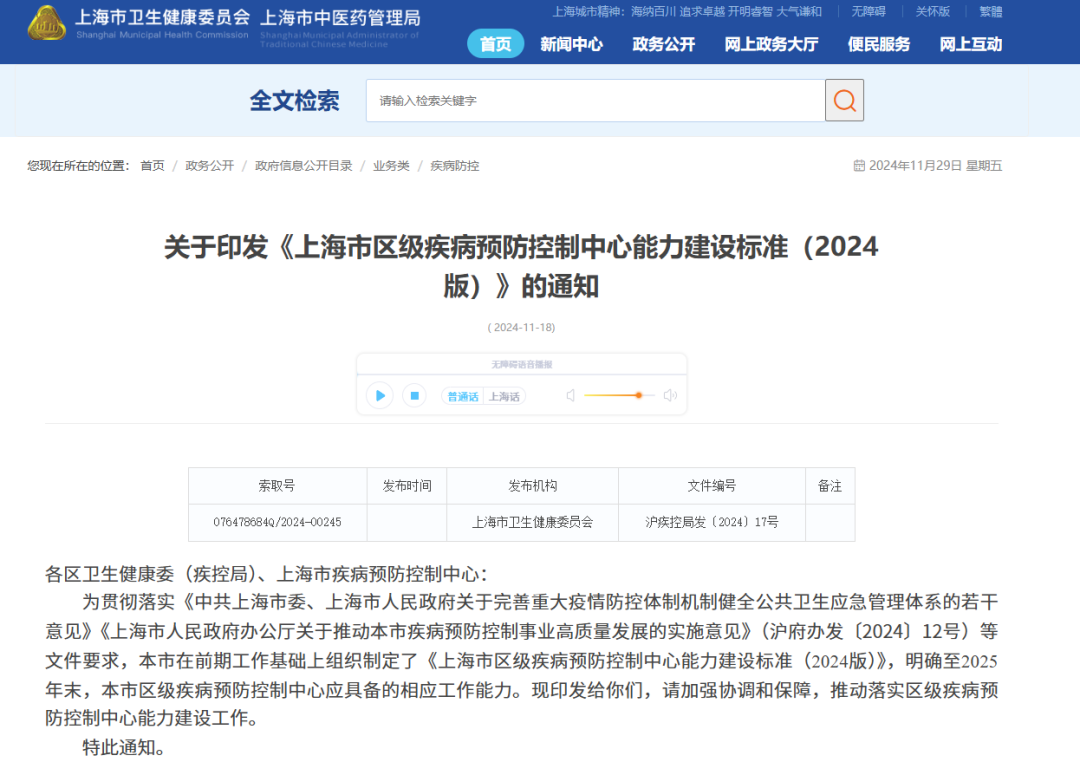Click the mute speaker icon left of volume slider
The image size is (1080, 775).
coord(570,395)
